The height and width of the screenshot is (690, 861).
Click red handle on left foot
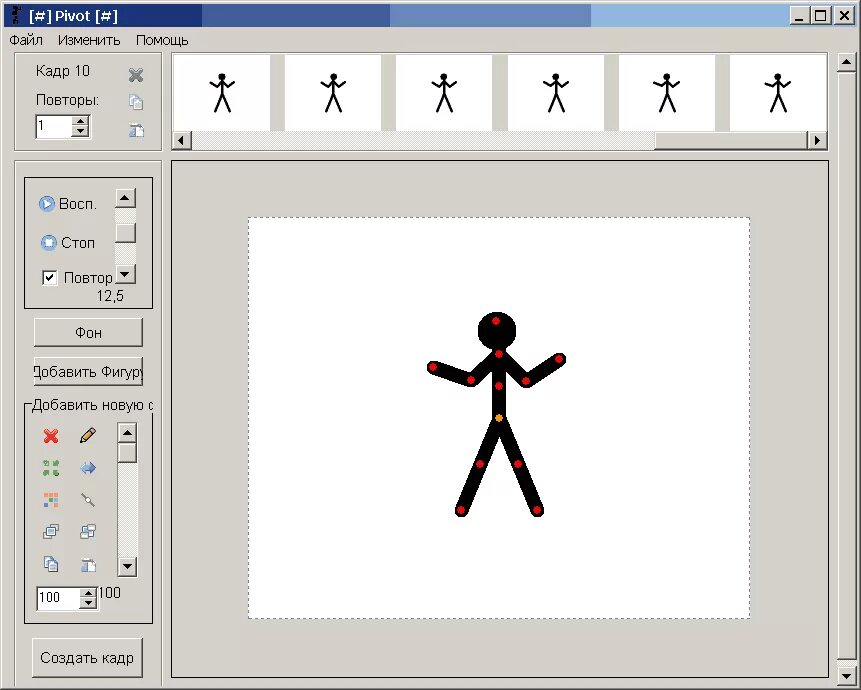pos(461,511)
